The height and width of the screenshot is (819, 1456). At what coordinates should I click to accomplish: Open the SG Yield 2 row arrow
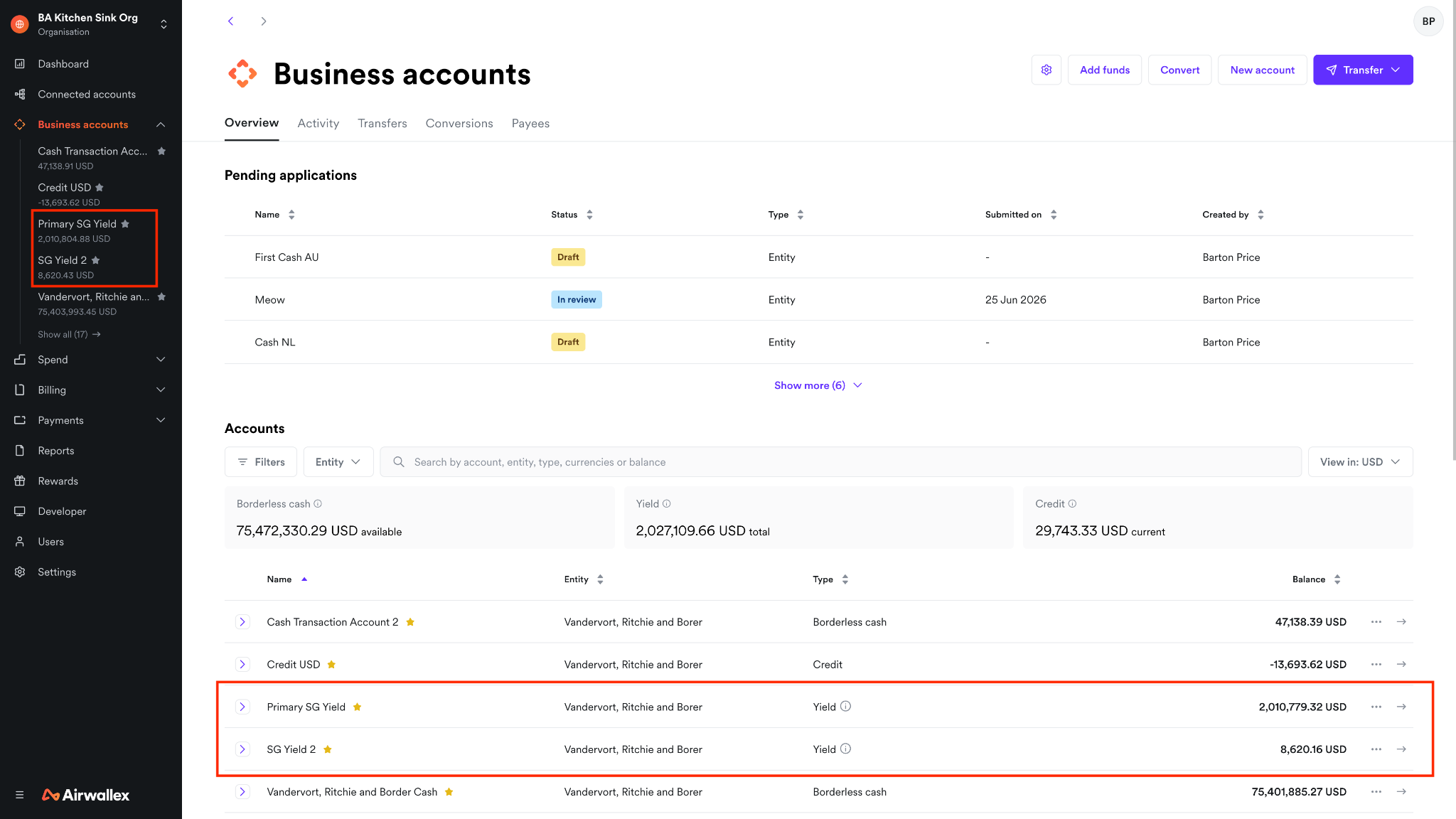coord(1401,749)
